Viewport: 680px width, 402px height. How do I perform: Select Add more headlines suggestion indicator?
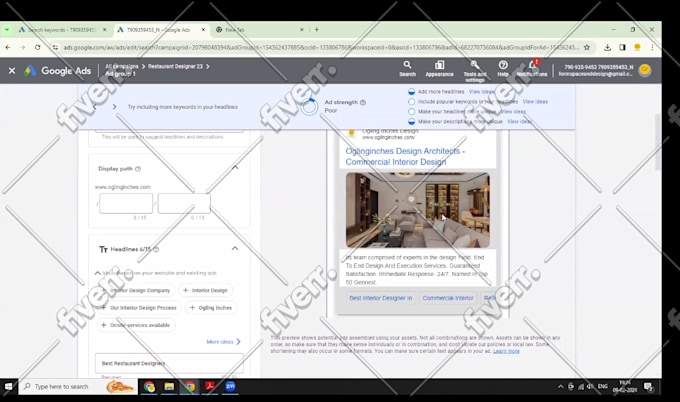coord(412,92)
